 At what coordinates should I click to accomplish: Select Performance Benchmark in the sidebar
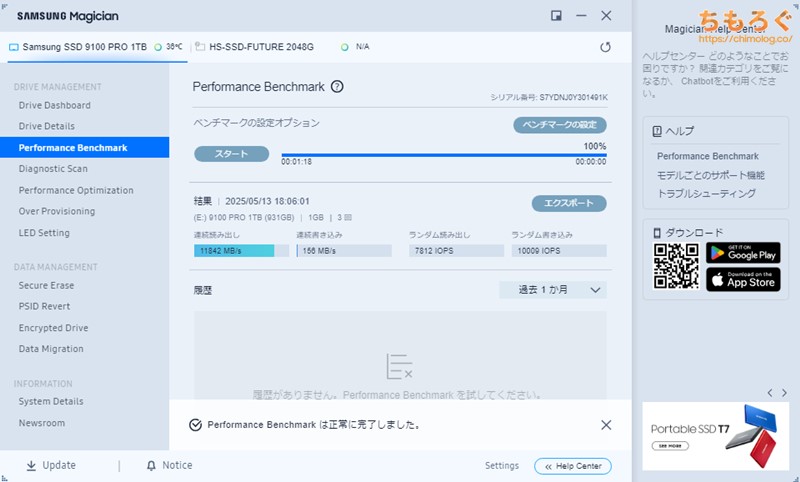[x=85, y=147]
